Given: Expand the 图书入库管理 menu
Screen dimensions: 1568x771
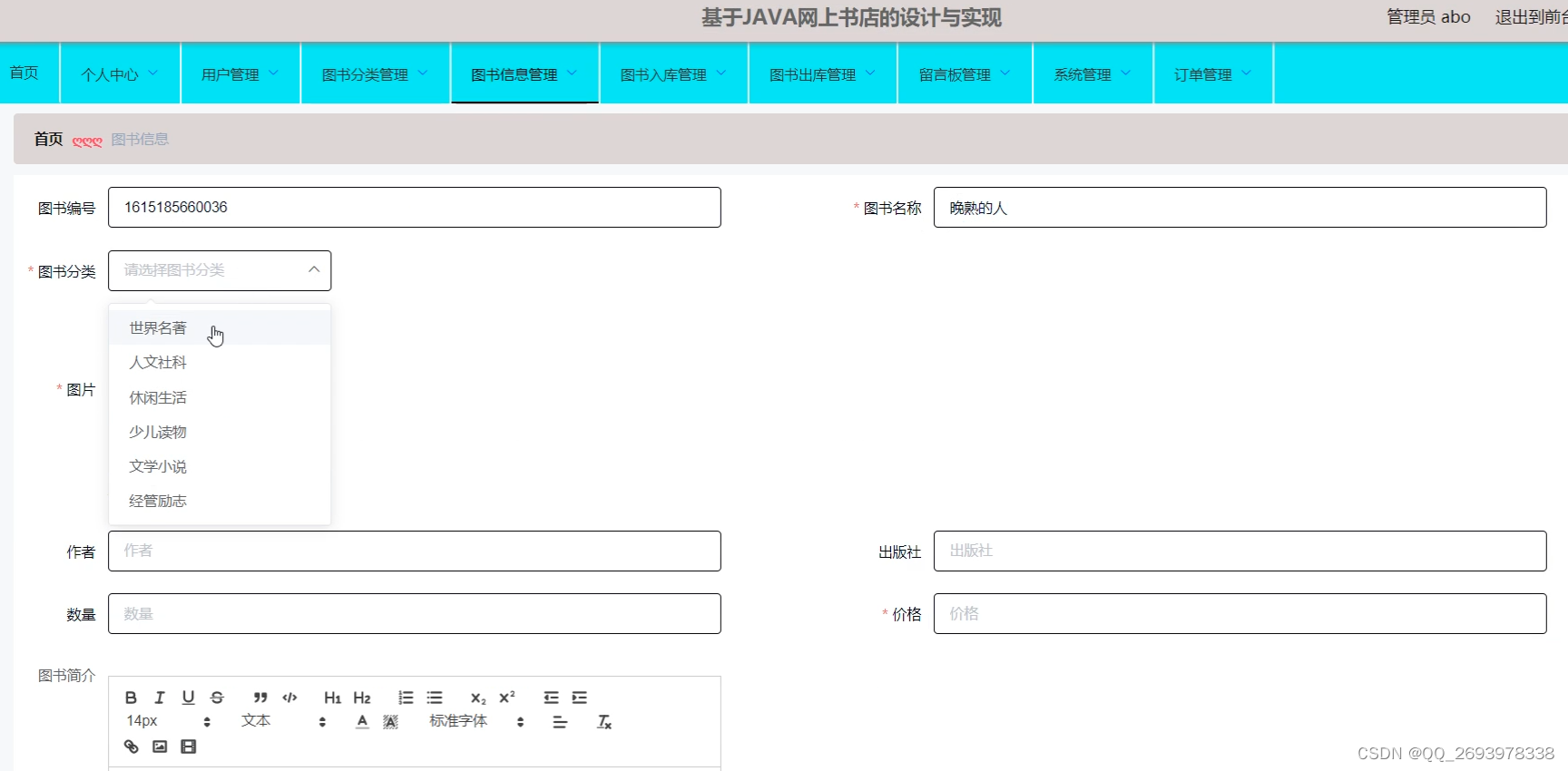Looking at the screenshot, I should coord(673,74).
